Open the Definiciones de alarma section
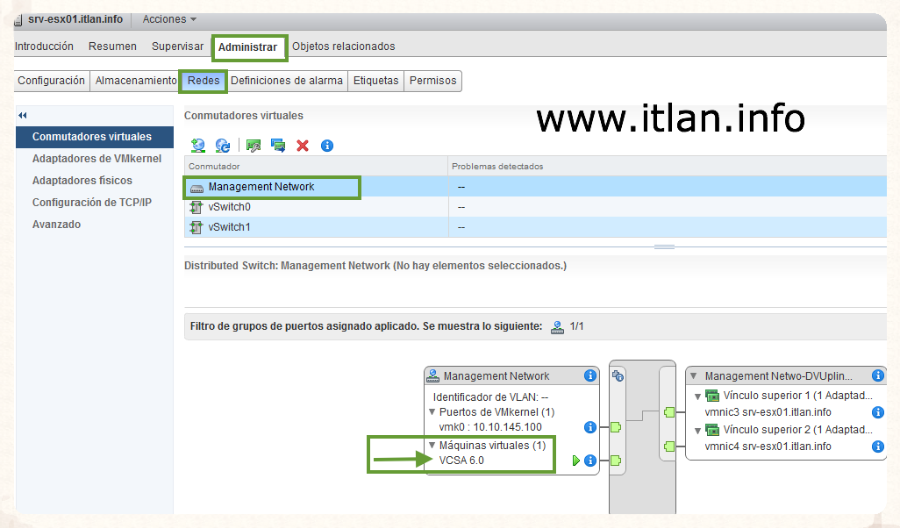Screen dimensions: 900x528 click(286, 80)
